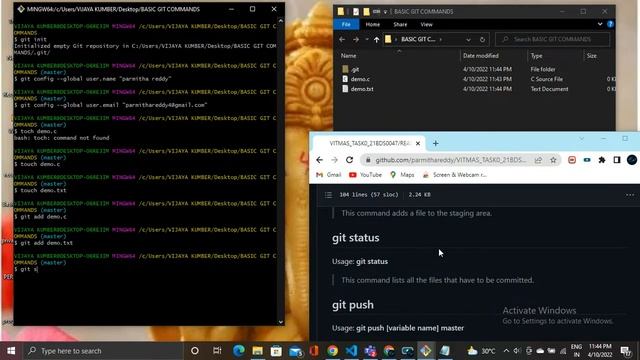The image size is (640, 360).
Task: Open Cortana circle on taskbar
Action: [x=195, y=351]
